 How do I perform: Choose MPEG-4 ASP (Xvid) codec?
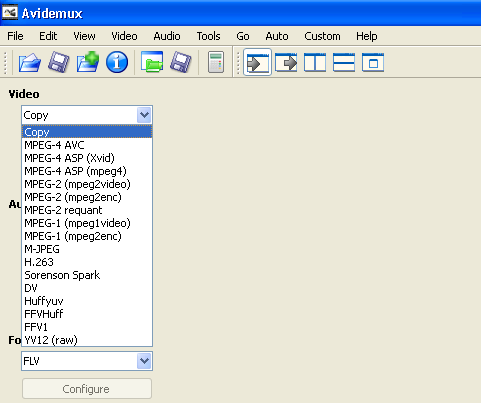point(87,158)
